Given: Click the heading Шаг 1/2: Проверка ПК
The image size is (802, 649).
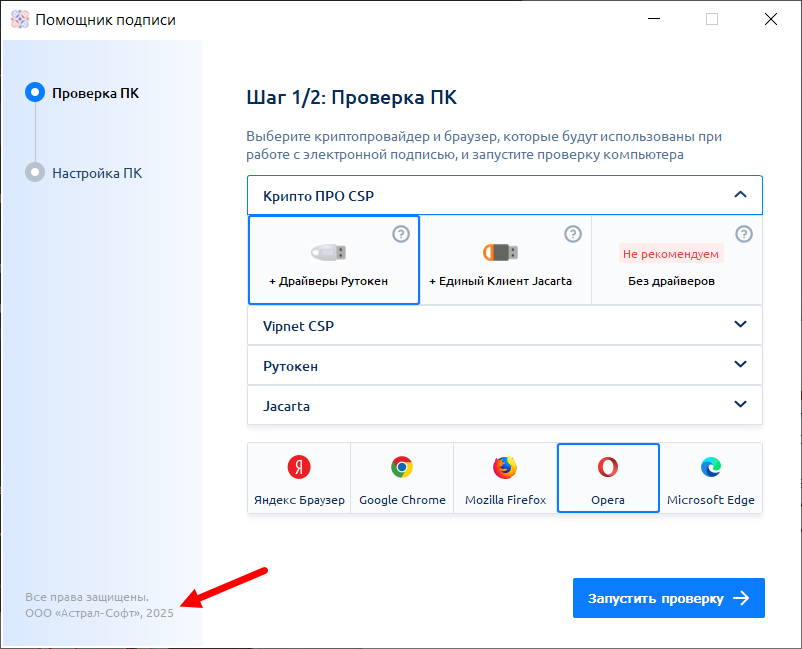Looking at the screenshot, I should coord(351,97).
